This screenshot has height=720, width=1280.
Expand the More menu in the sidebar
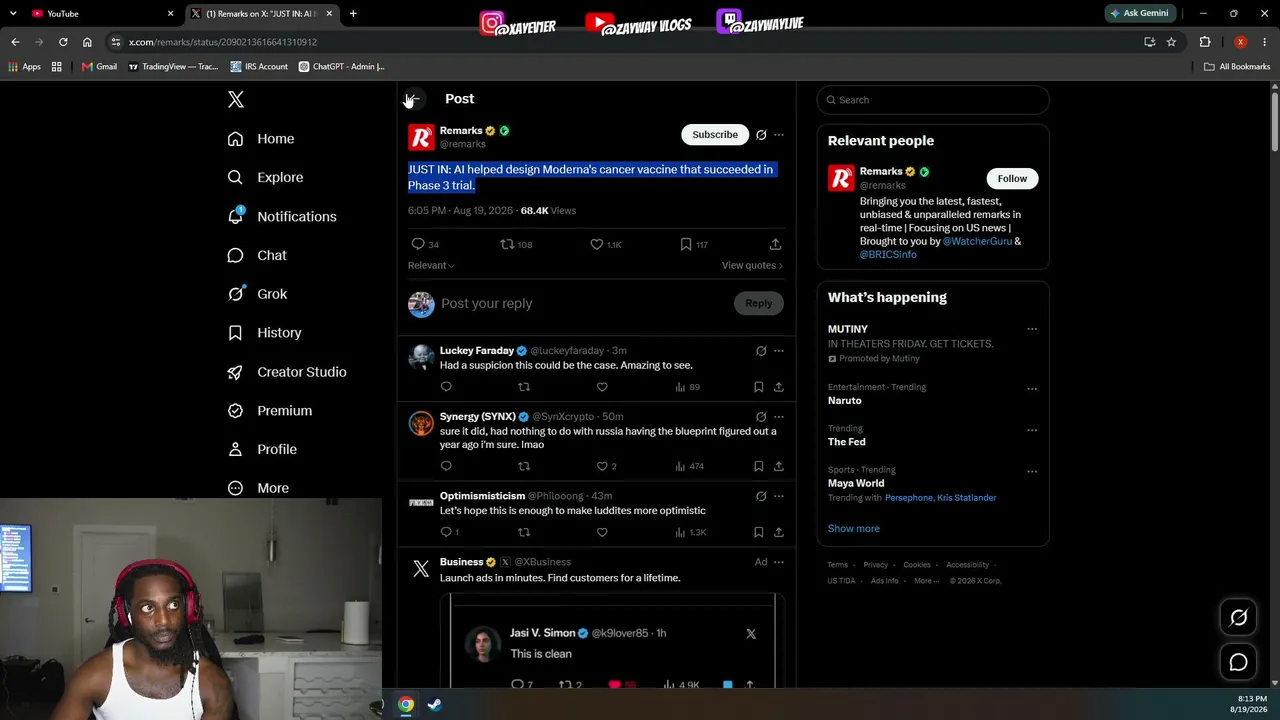coord(258,488)
